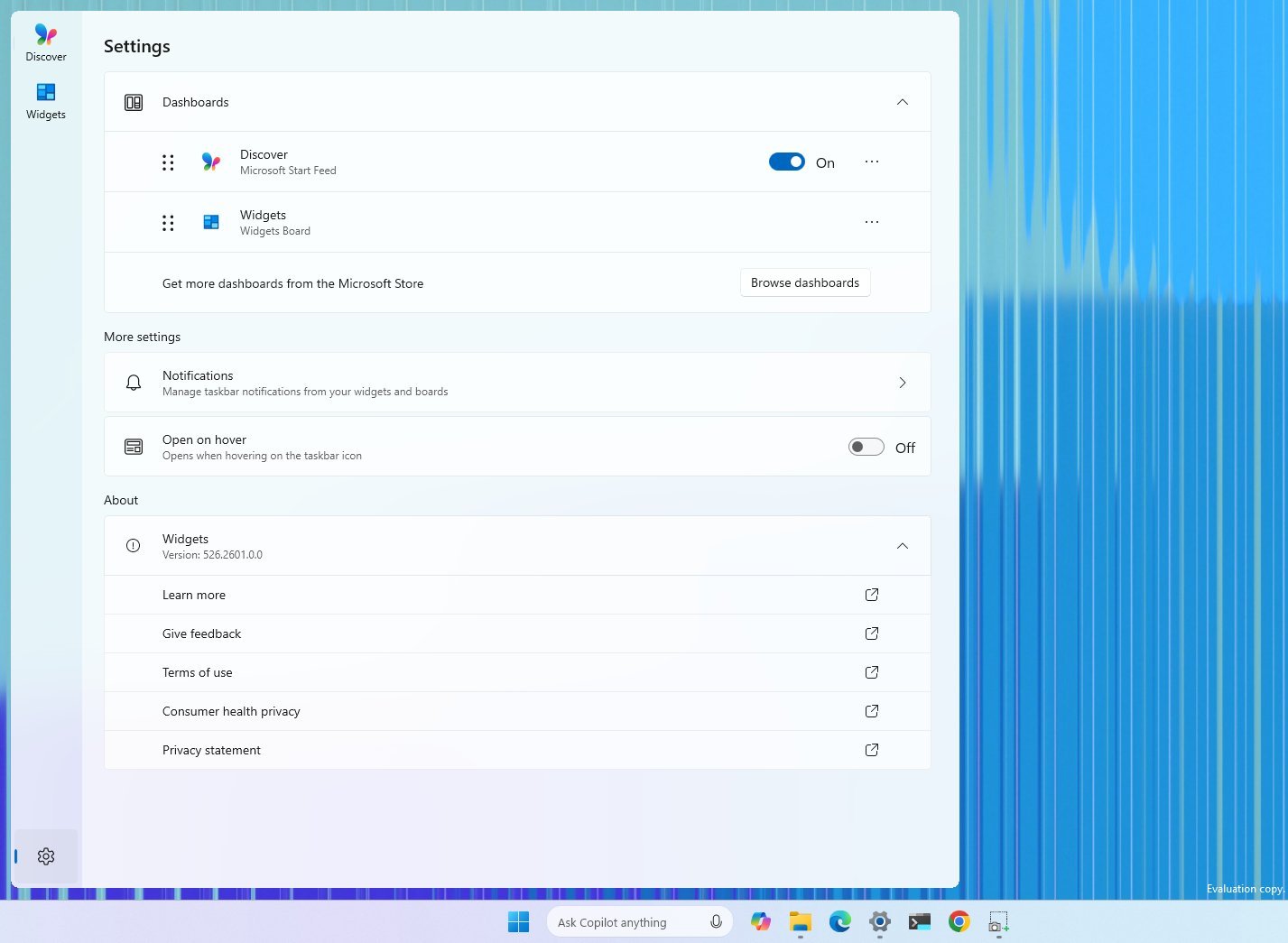Click the Widgets settings gear in the sidebar
This screenshot has height=943, width=1288.
click(x=45, y=855)
